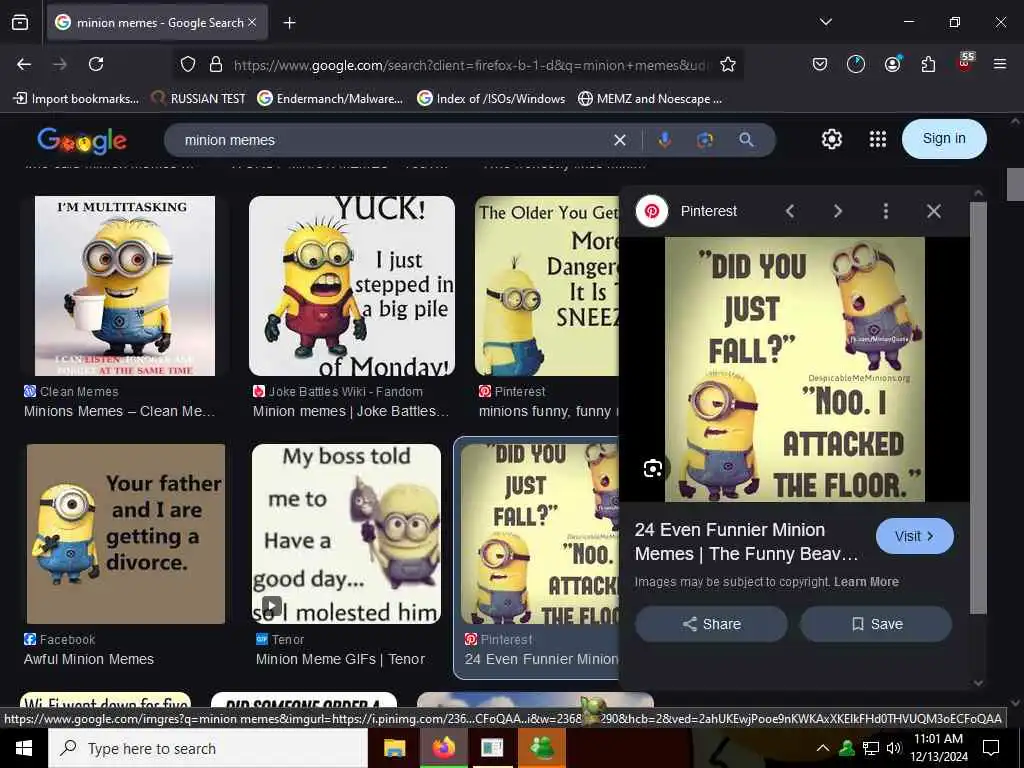The height and width of the screenshot is (768, 1024).
Task: Close the minion memes tab
Action: point(252,22)
